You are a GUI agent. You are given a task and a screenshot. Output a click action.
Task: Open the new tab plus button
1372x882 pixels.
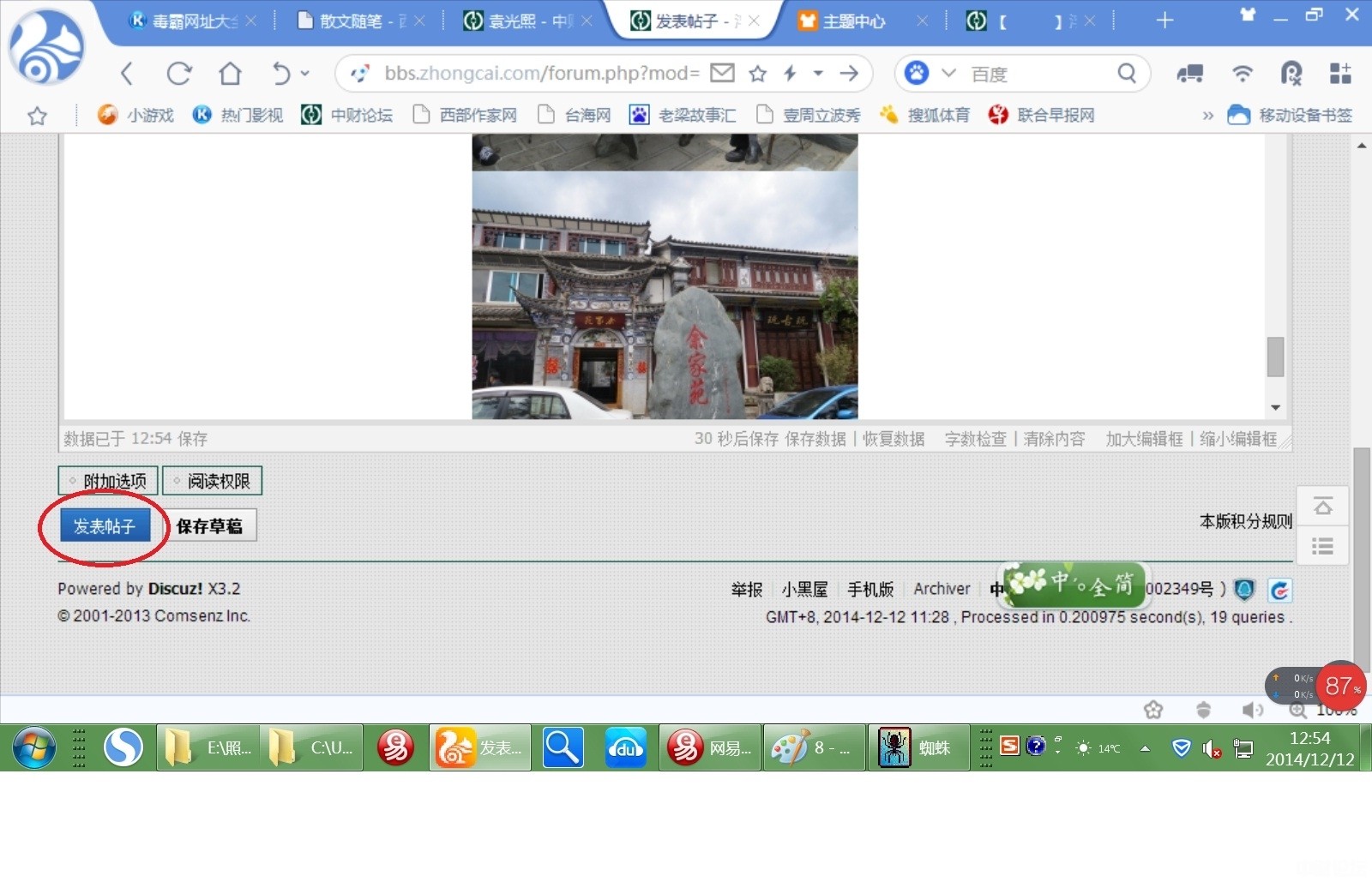[1164, 21]
